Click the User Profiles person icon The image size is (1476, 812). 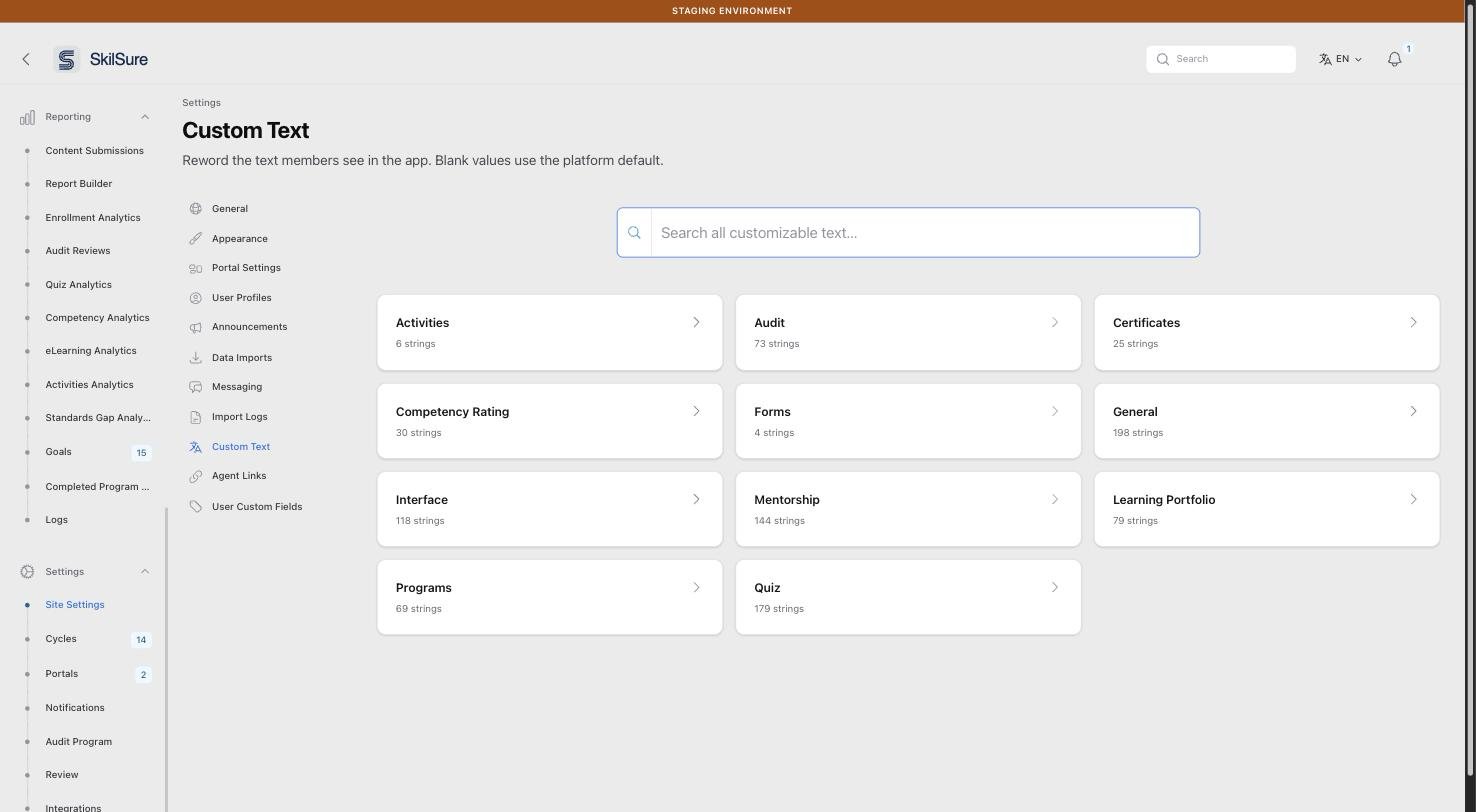tap(196, 298)
